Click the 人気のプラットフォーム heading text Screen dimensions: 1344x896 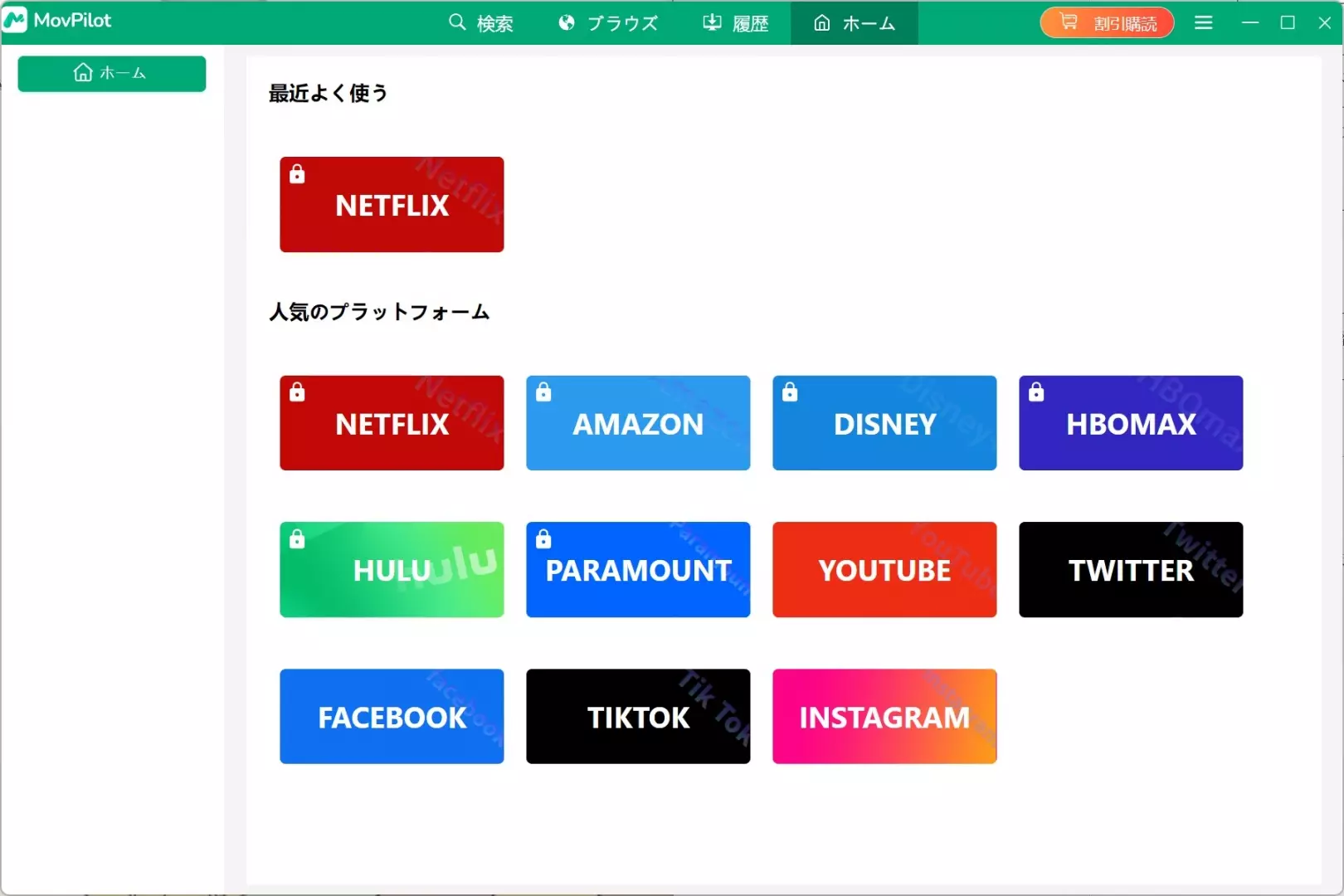pos(379,313)
